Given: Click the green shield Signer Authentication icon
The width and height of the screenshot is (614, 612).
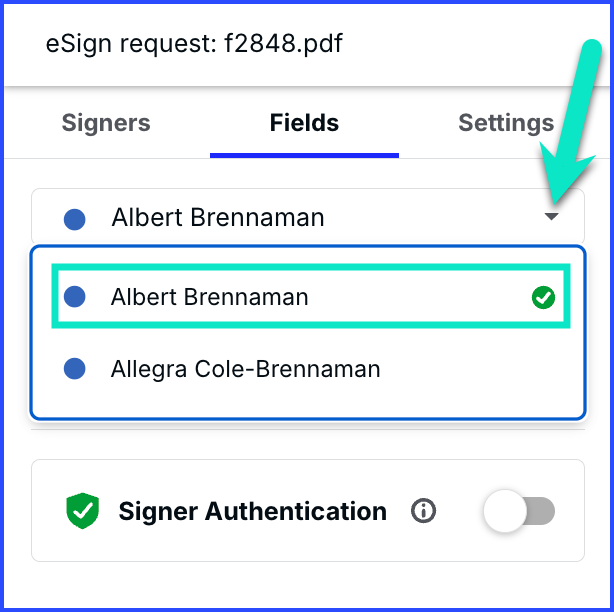Looking at the screenshot, I should coord(83,511).
